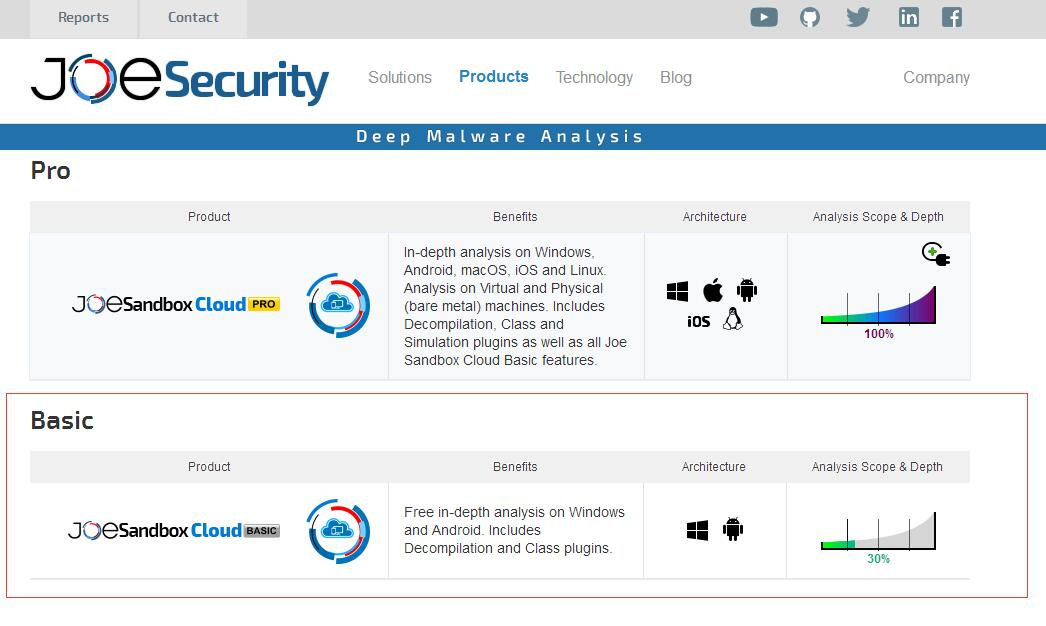
Task: Click the Basic section heading
Action: pos(62,420)
